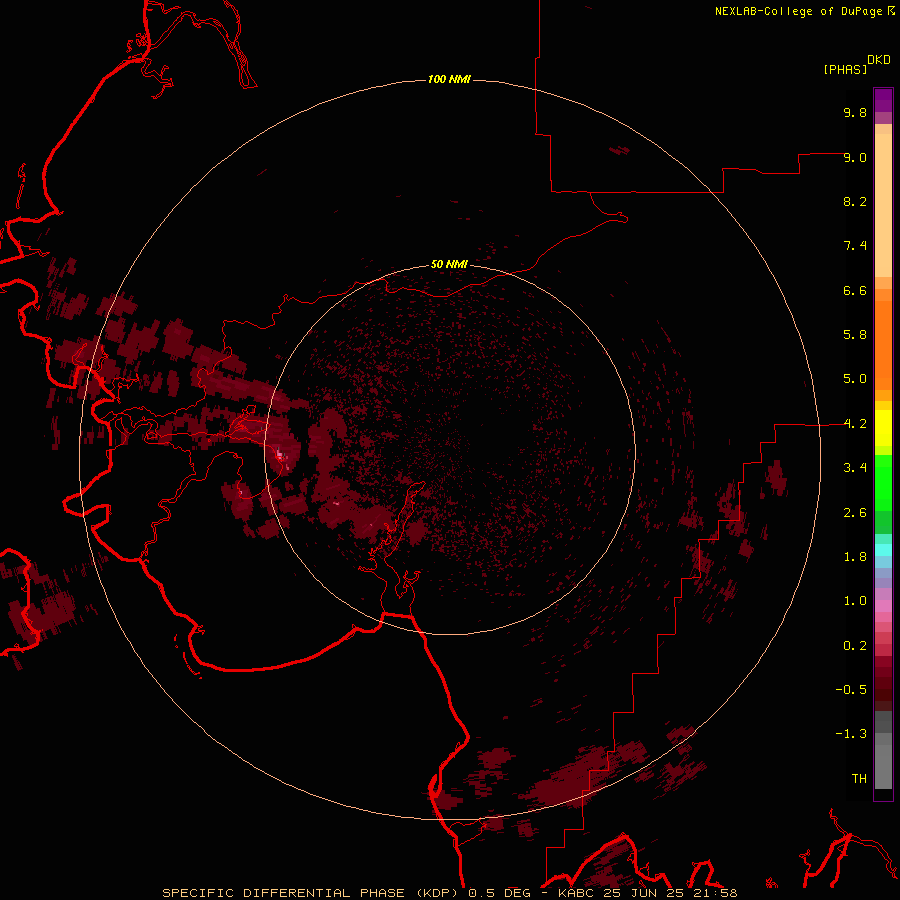Click the 3.4 legend value
Viewport: 900px width, 900px height.
pyautogui.click(x=855, y=468)
